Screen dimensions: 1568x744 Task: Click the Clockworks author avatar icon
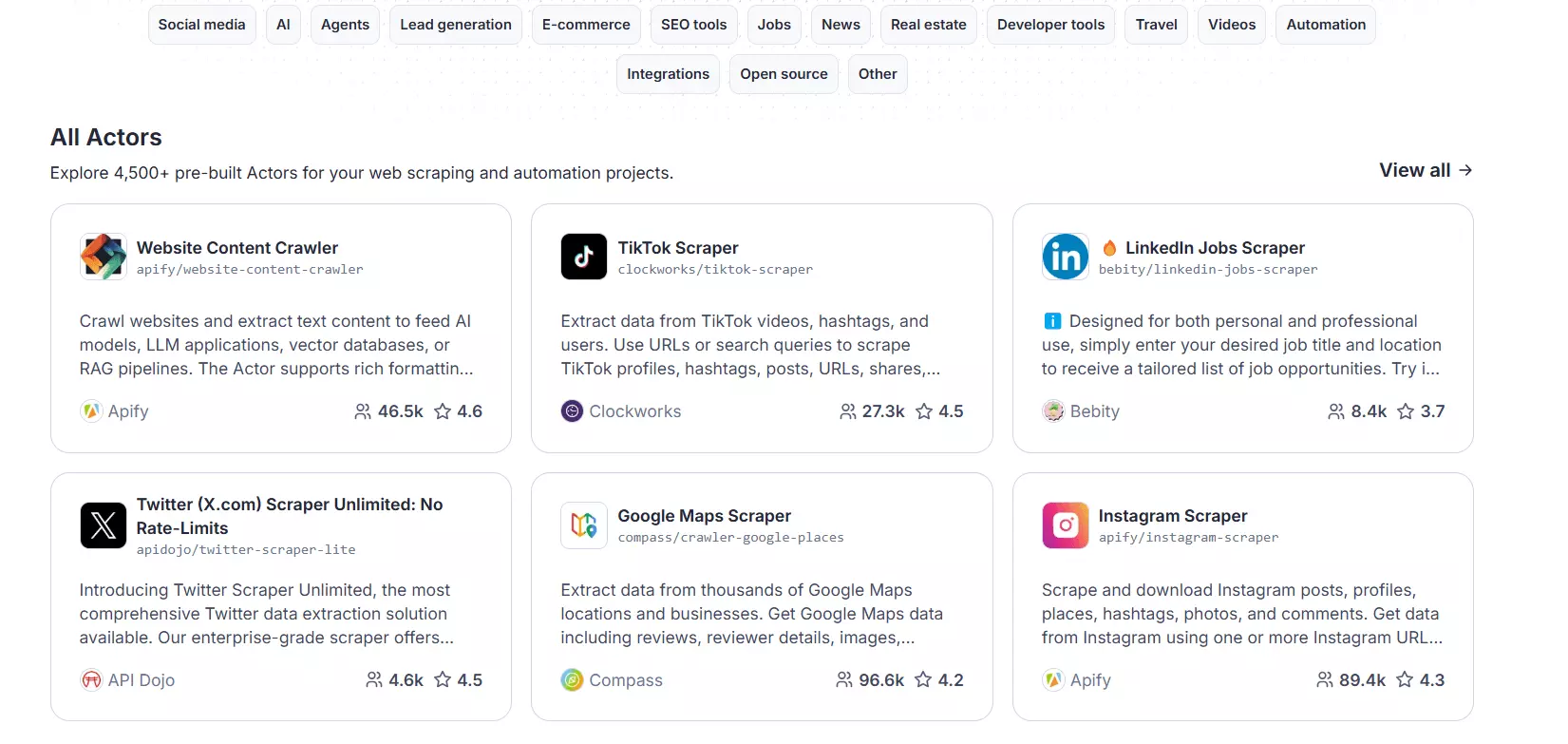coord(572,411)
